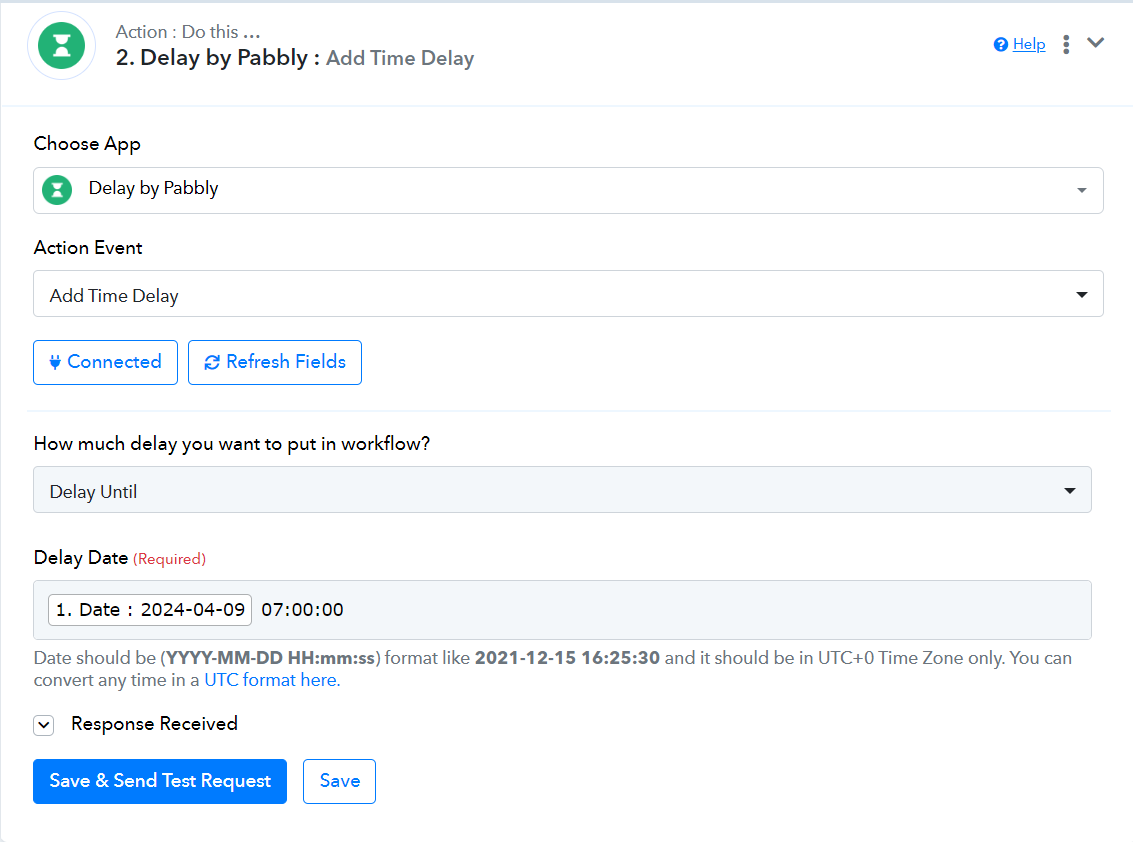Click the large green hourglass step icon

click(x=61, y=46)
